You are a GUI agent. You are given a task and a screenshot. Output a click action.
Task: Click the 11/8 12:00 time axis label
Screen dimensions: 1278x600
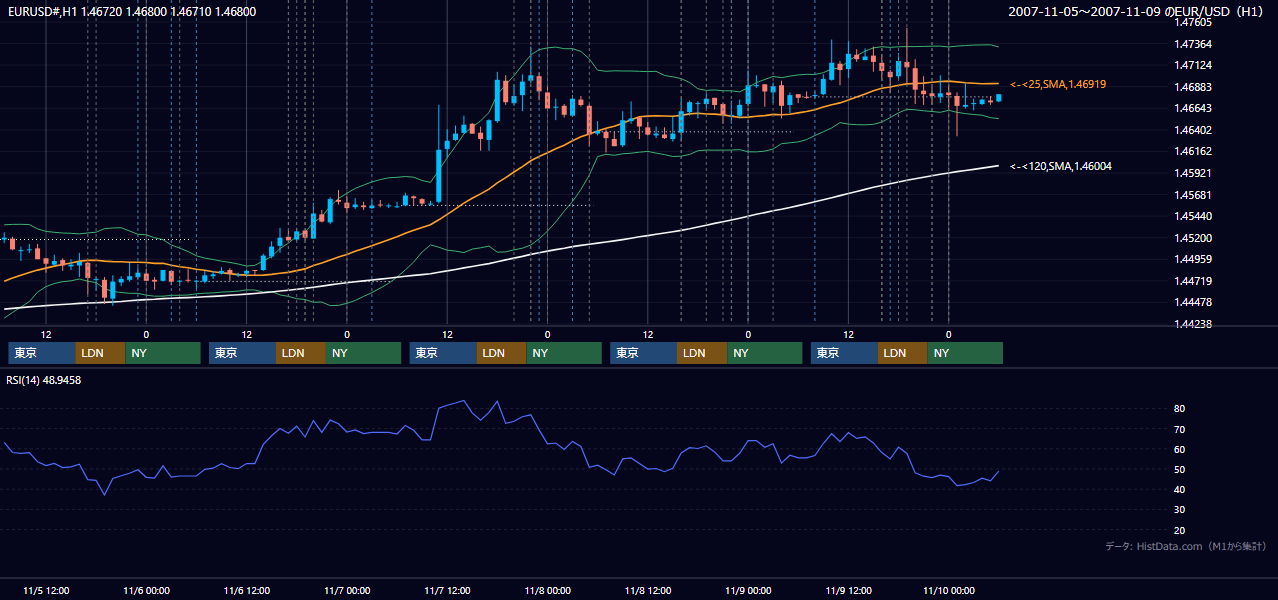pos(648,590)
